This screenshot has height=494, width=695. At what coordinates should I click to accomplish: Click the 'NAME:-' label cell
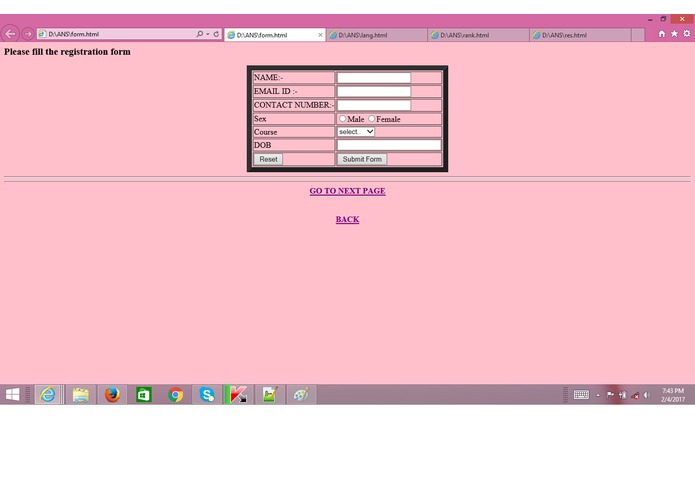tap(293, 78)
